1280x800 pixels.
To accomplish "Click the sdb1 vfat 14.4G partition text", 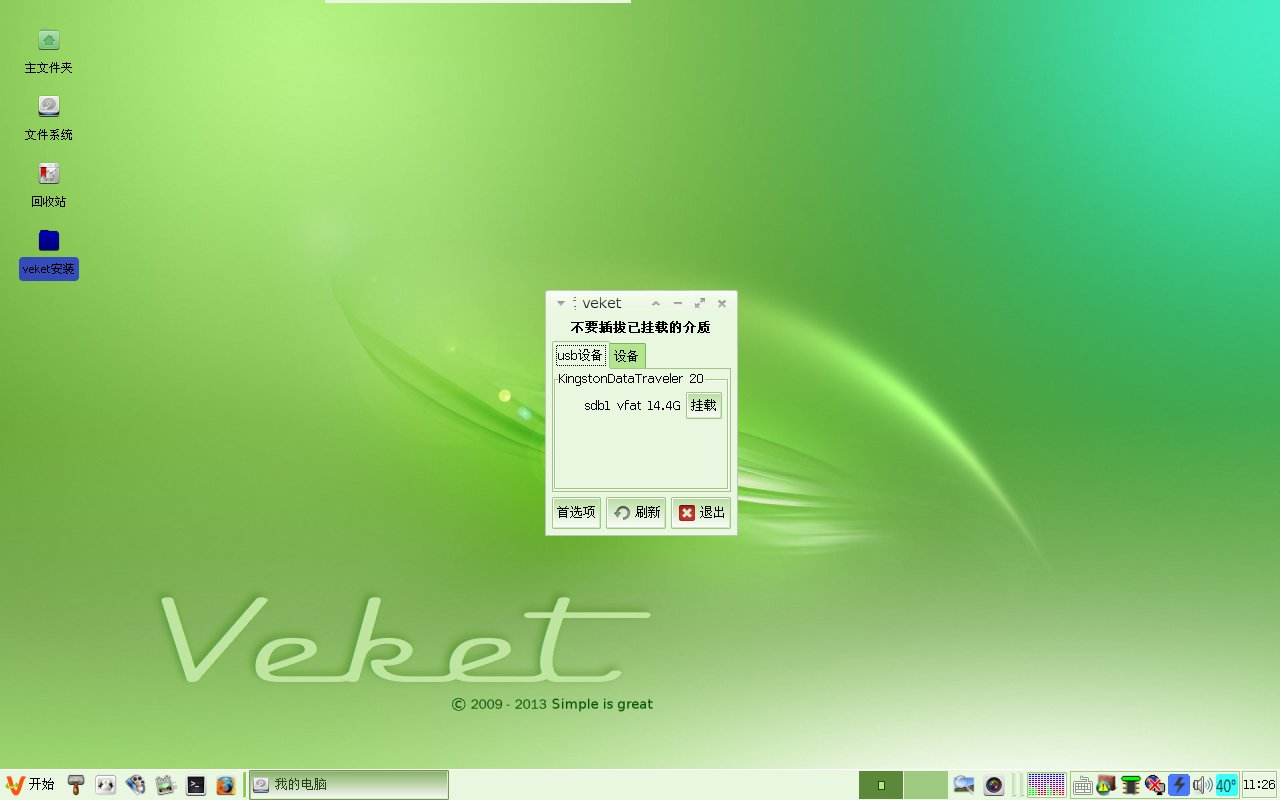I will (632, 405).
